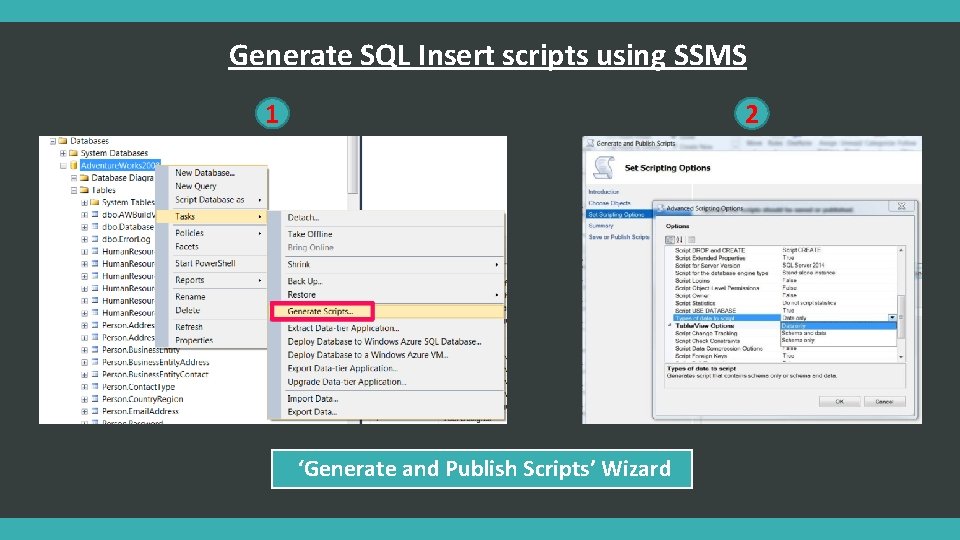Choose Import Data... in Tasks submenu
The height and width of the screenshot is (540, 960).
313,399
